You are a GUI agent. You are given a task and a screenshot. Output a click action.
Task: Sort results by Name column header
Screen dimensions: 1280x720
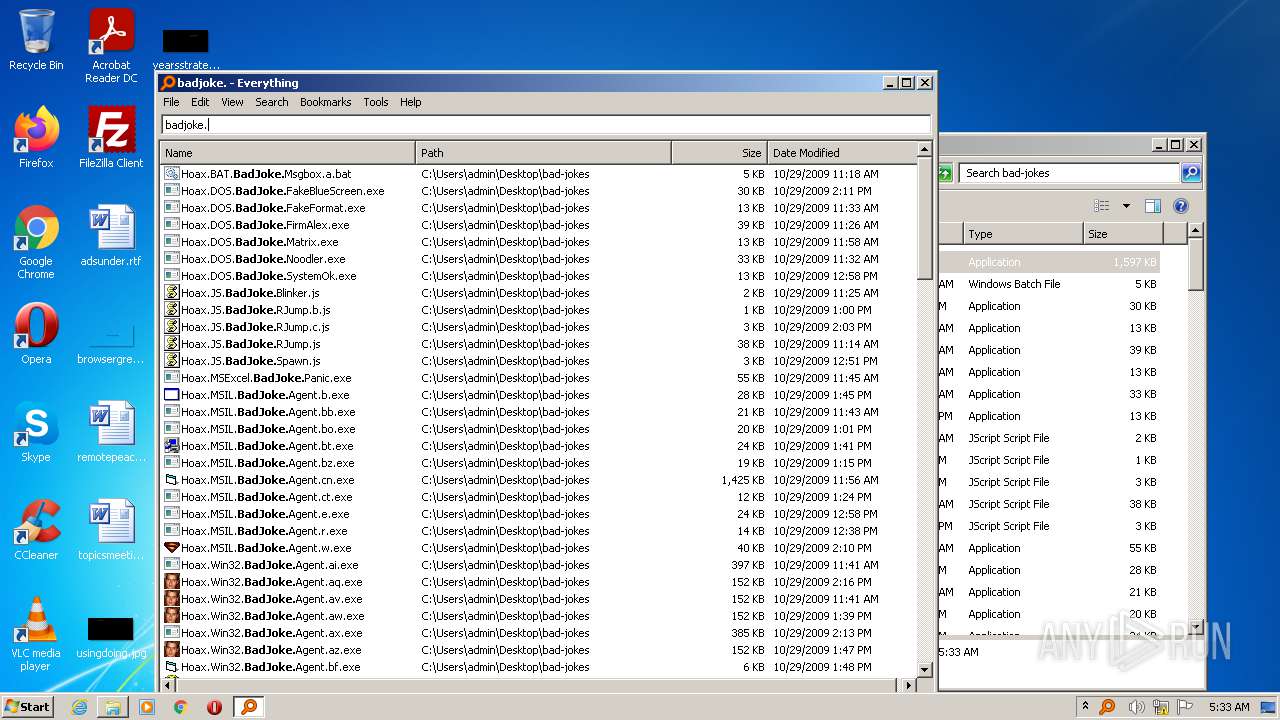(x=287, y=153)
